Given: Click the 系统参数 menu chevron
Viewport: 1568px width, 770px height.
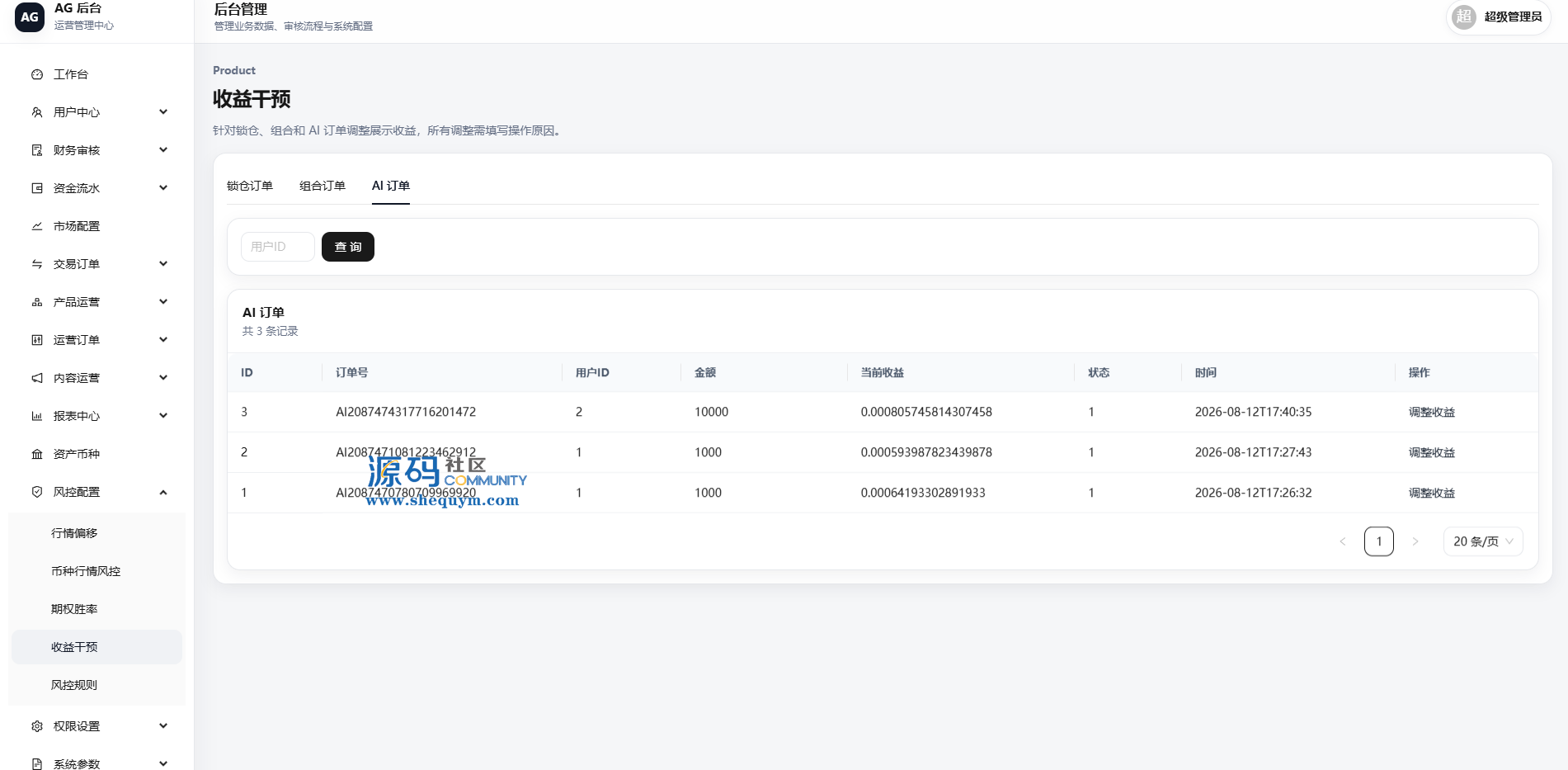Looking at the screenshot, I should pyautogui.click(x=163, y=764).
